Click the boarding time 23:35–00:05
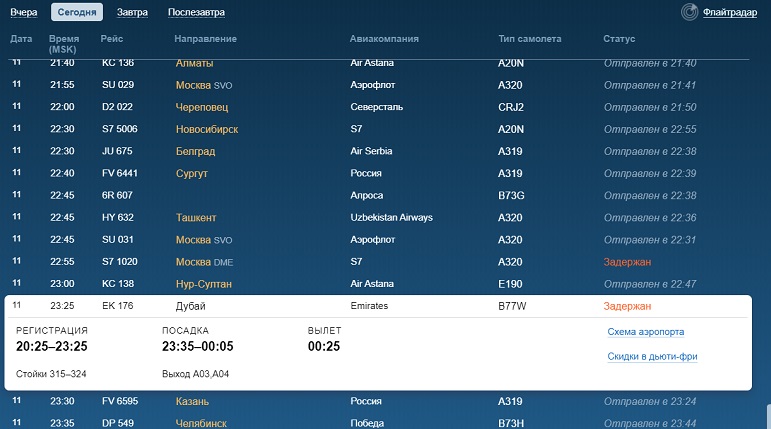 pyautogui.click(x=198, y=346)
